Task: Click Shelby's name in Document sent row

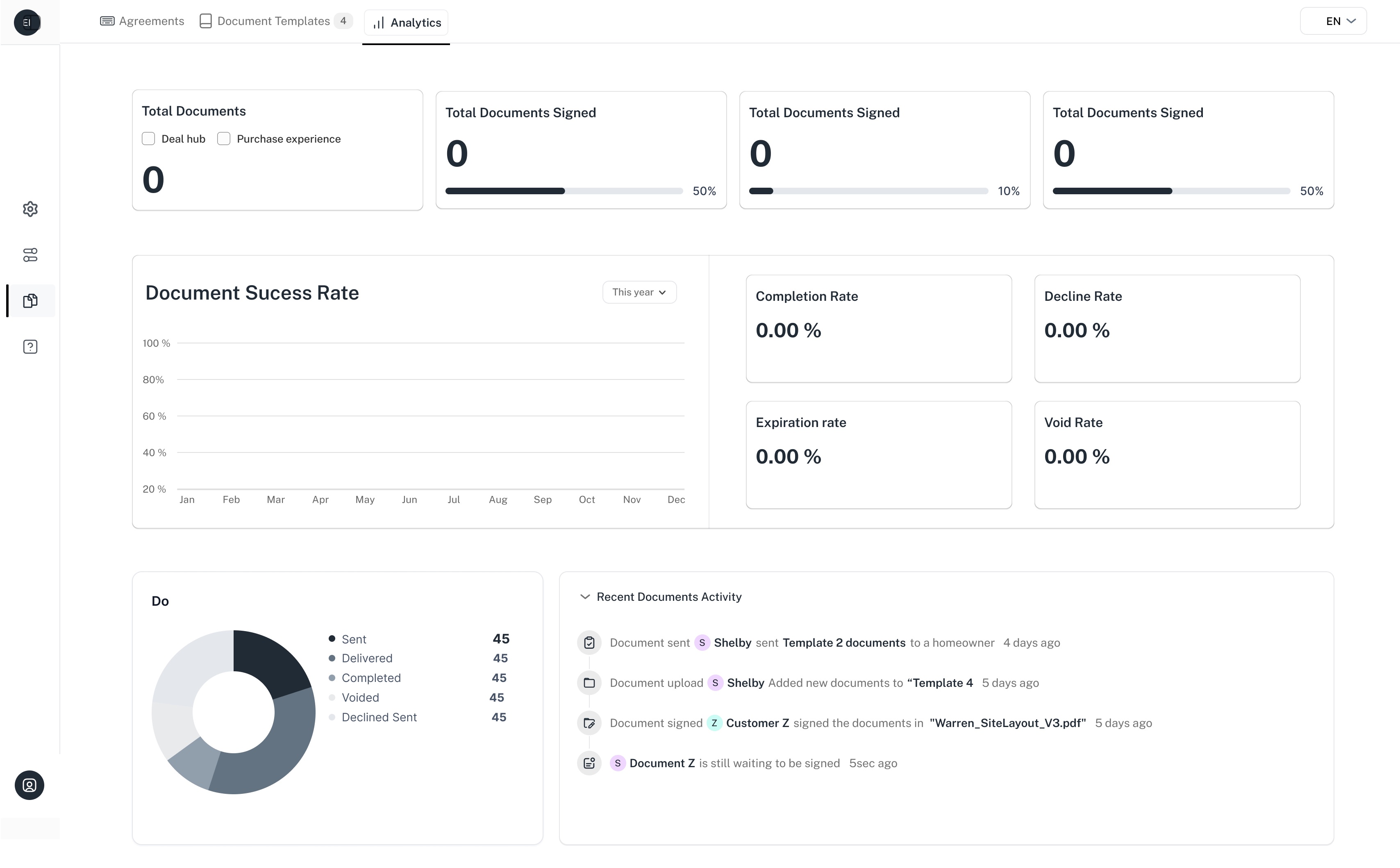Action: point(732,642)
